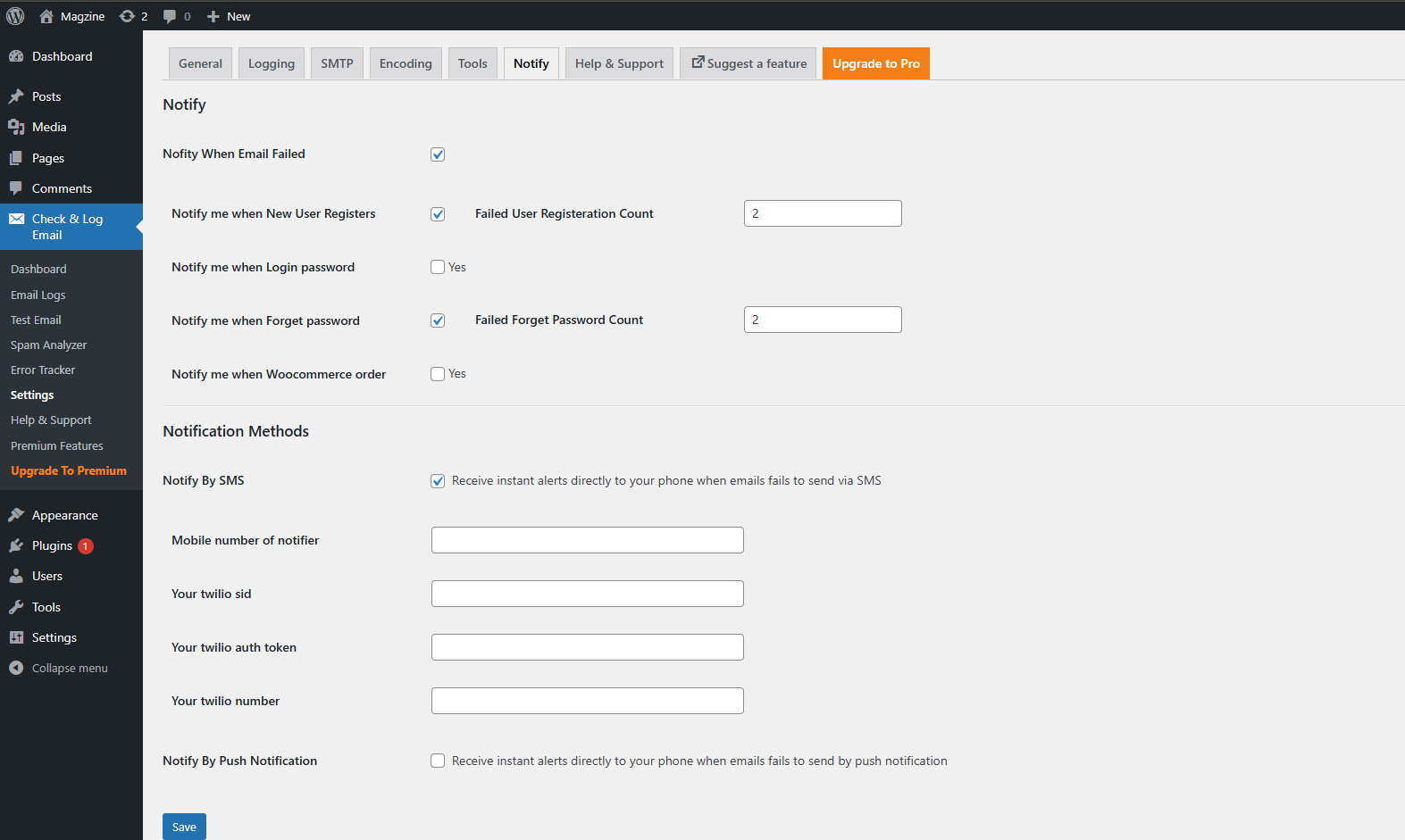Open Error Tracker submenu link

coord(43,370)
